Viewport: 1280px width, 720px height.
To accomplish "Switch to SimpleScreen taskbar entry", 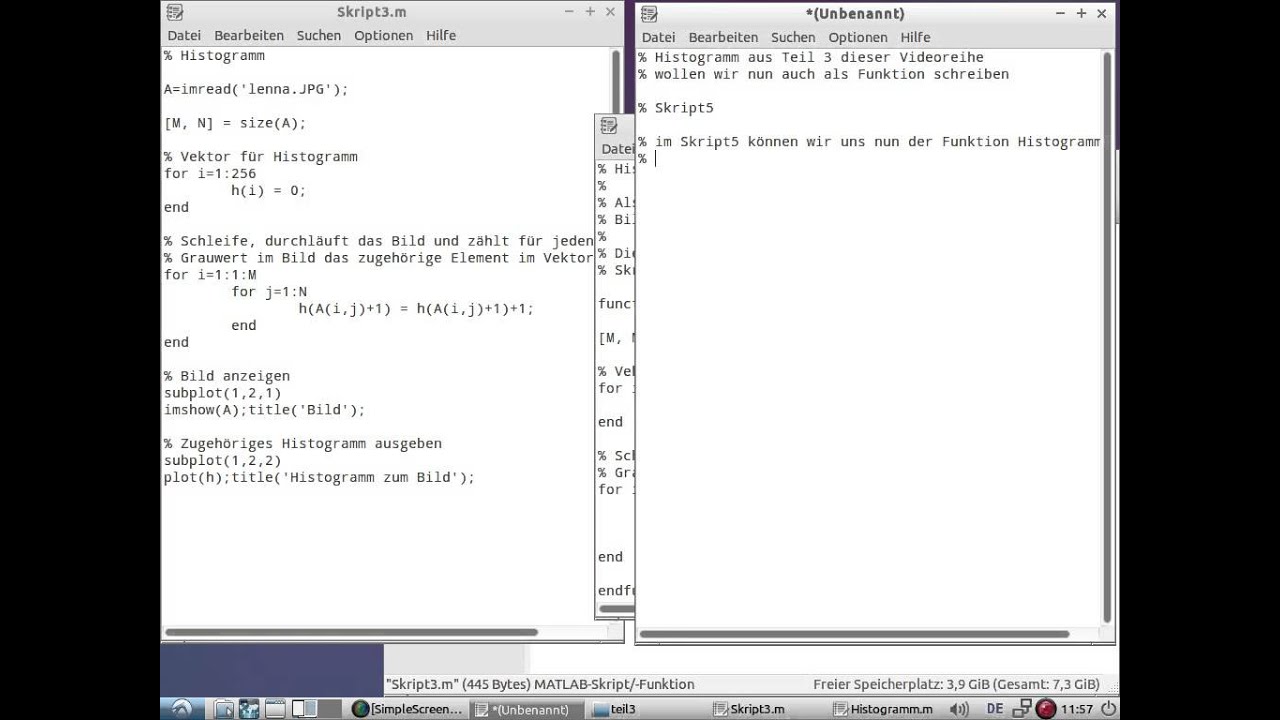I will tap(408, 709).
